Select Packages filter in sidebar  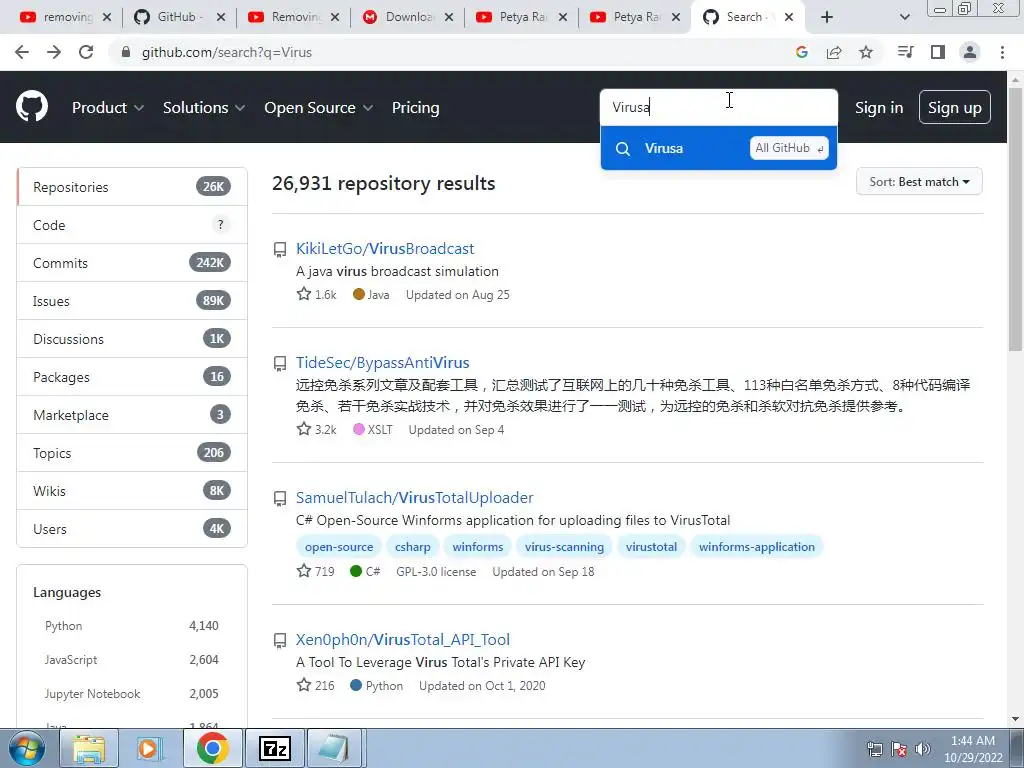[133, 377]
